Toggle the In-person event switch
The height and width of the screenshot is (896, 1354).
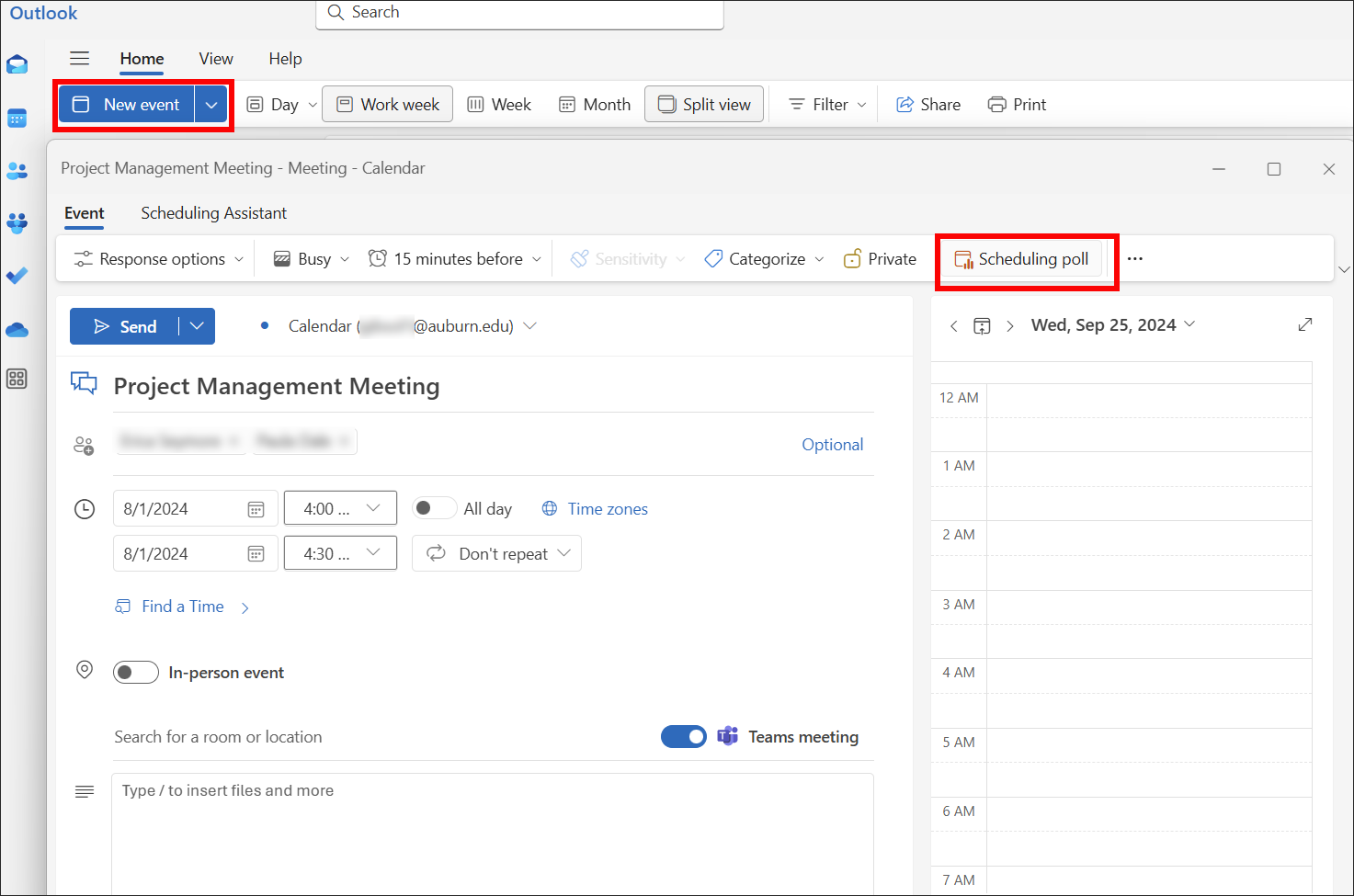[x=136, y=673]
